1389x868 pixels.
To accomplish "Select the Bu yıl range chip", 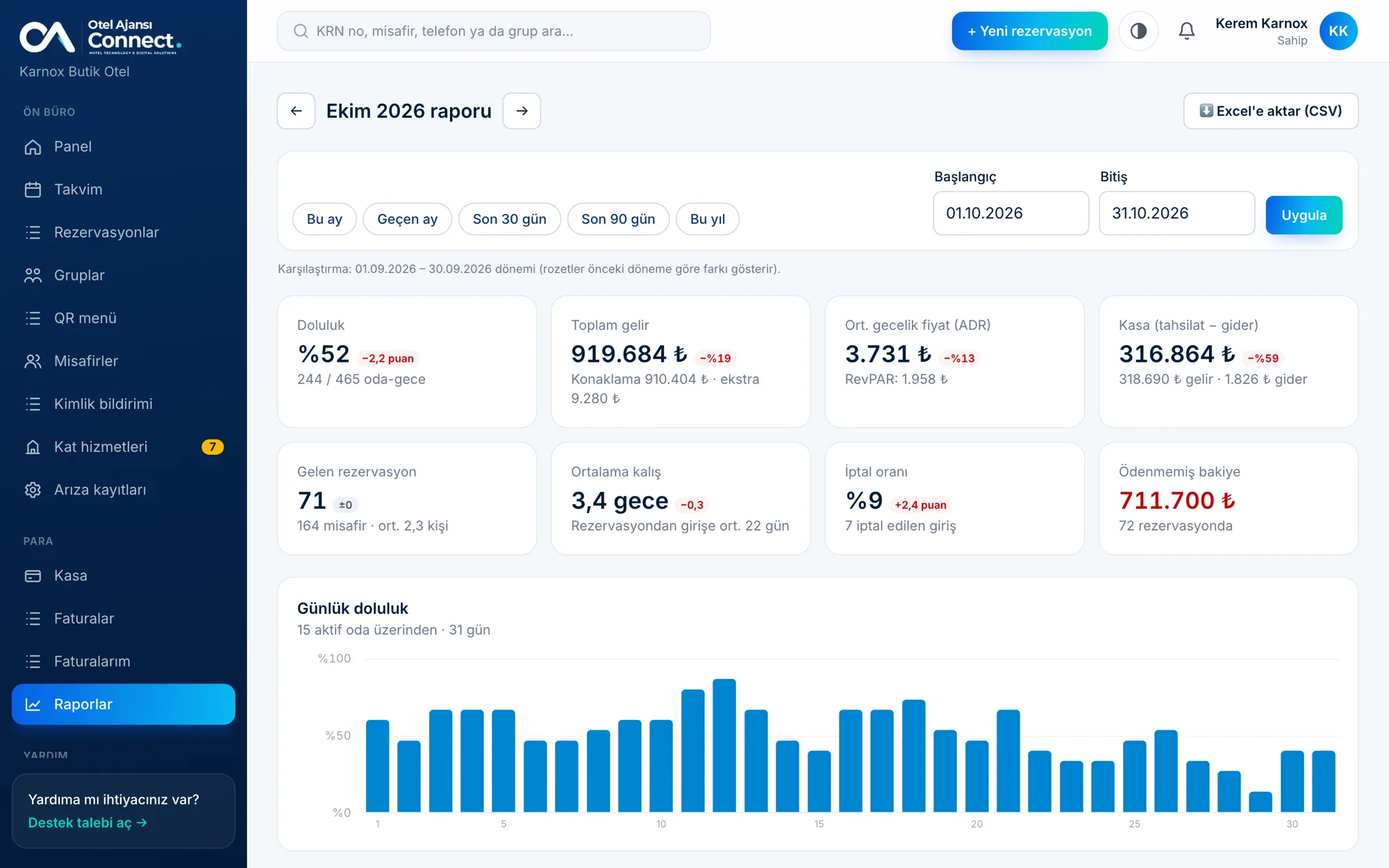I will point(708,219).
